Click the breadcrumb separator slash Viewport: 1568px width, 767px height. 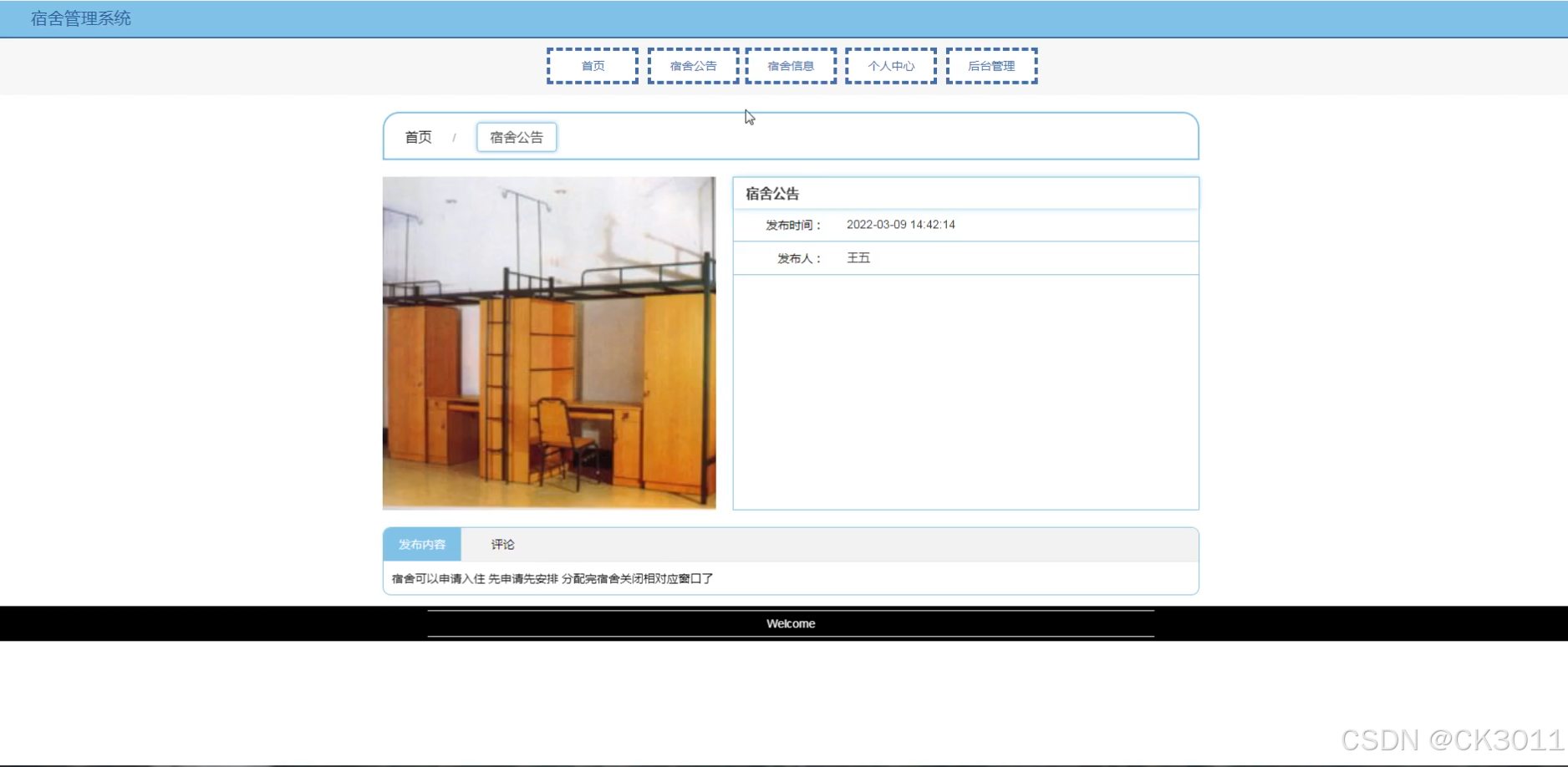click(x=455, y=136)
